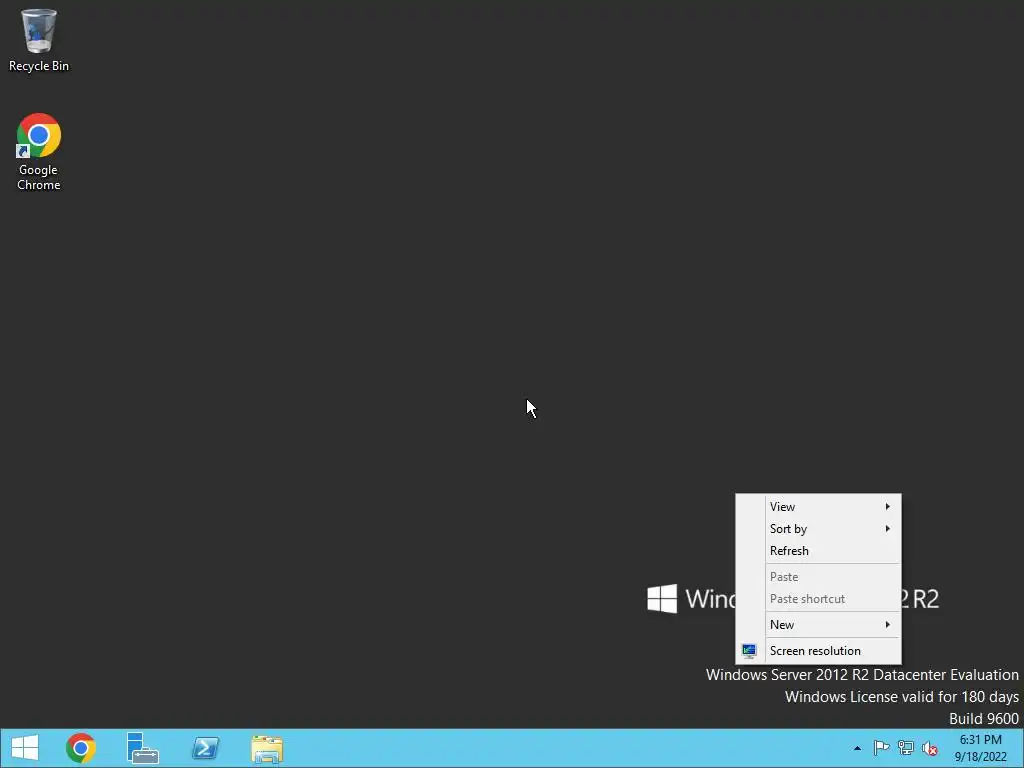Open Screen resolution from context menu
Viewport: 1024px width, 768px height.
tap(818, 650)
